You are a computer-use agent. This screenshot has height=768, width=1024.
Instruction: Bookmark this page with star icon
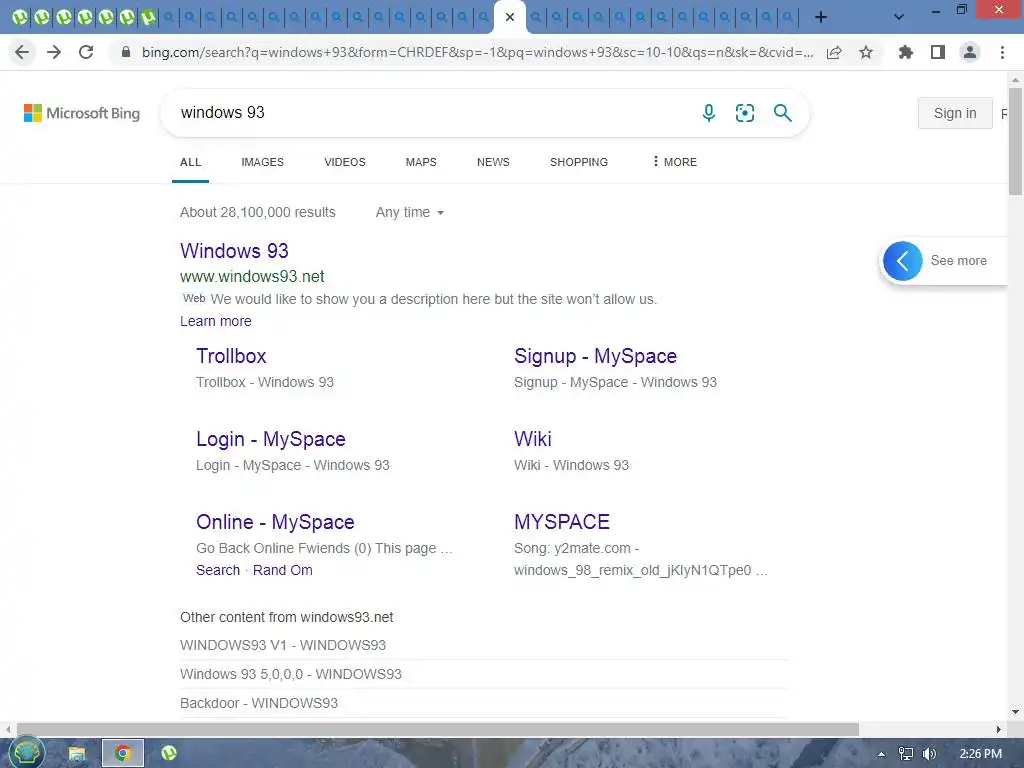[x=866, y=52]
